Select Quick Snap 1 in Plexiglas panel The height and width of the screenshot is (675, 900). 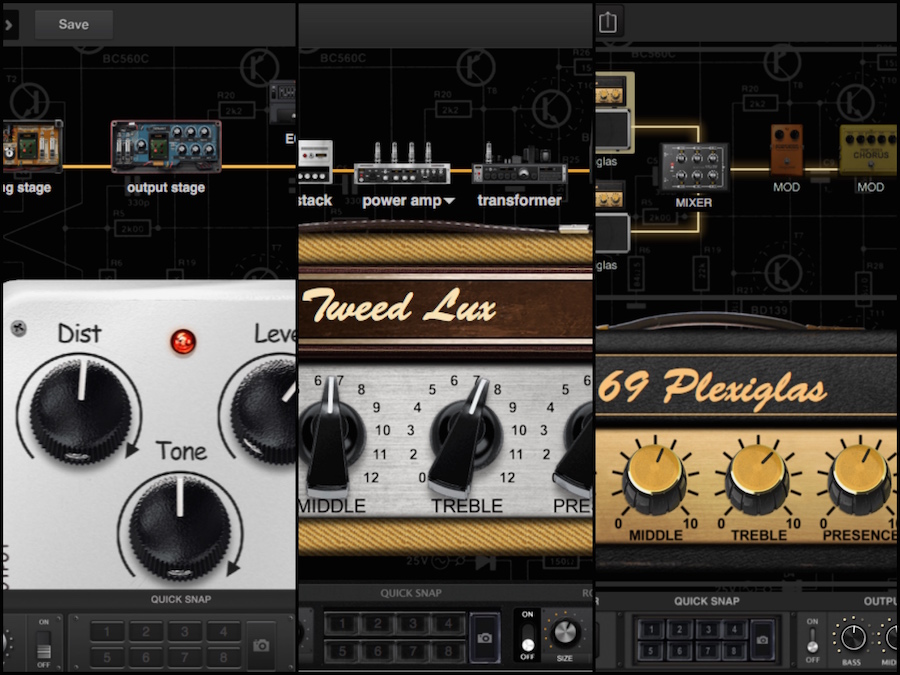tap(651, 629)
